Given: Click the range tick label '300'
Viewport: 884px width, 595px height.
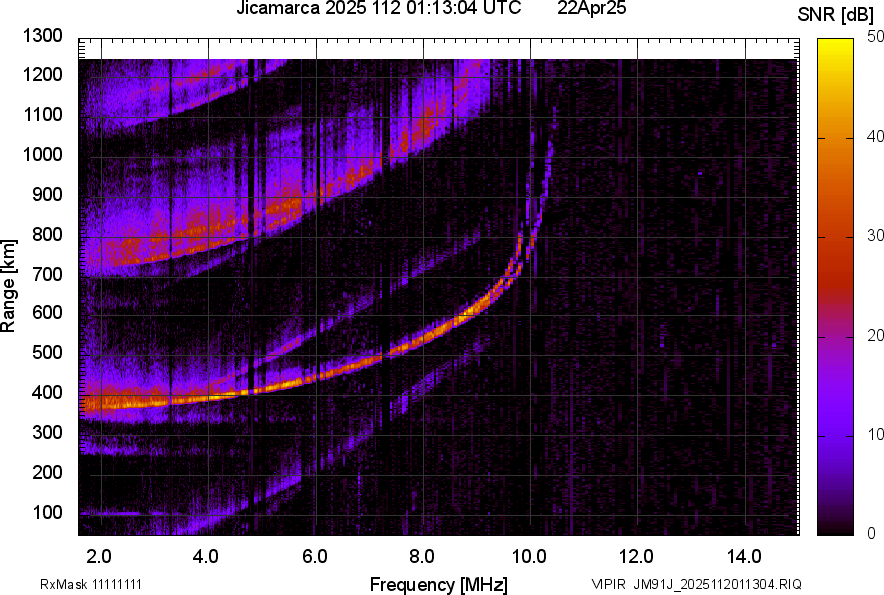Looking at the screenshot, I should 47,432.
